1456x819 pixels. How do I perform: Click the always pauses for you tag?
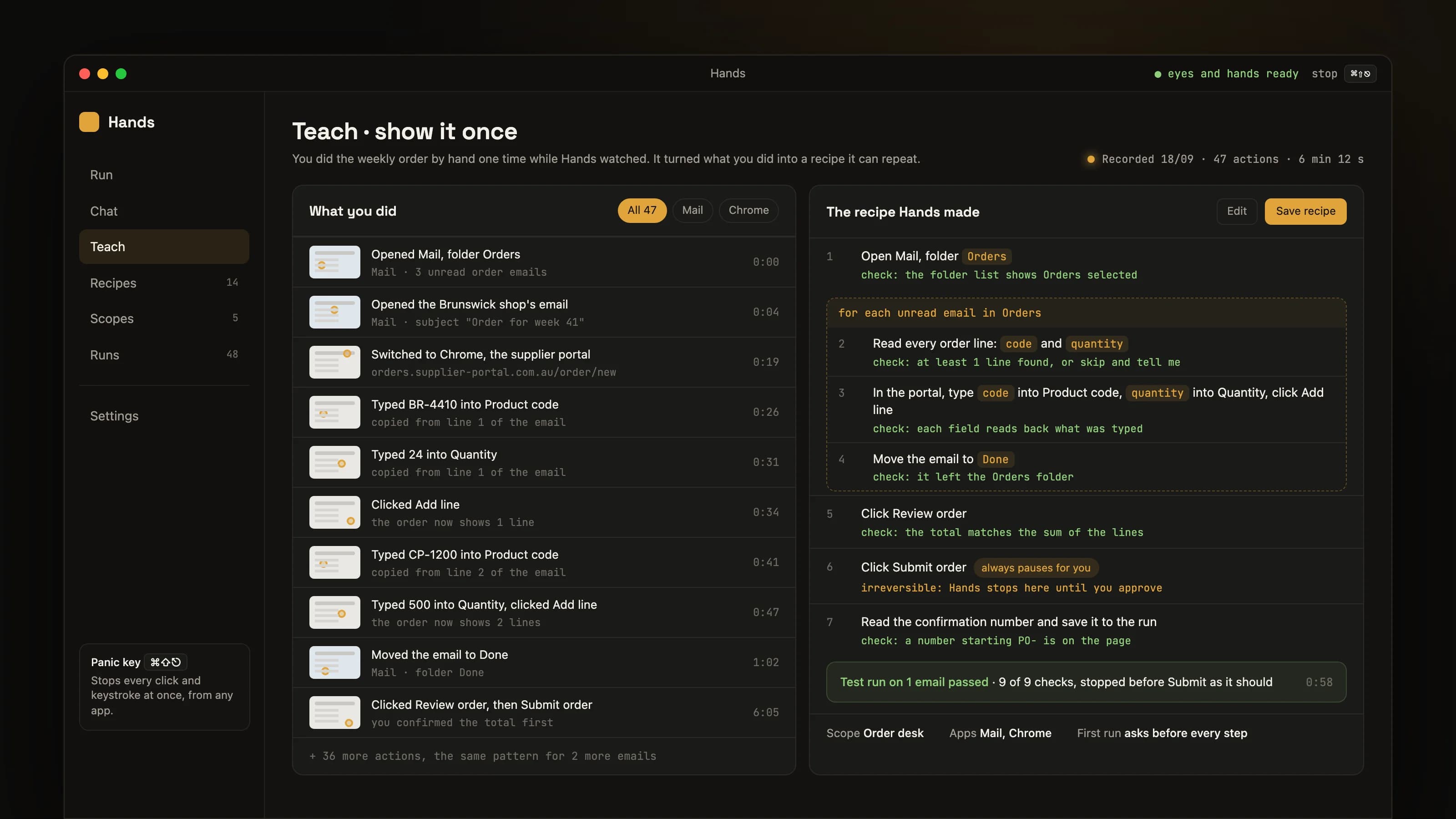click(1036, 567)
